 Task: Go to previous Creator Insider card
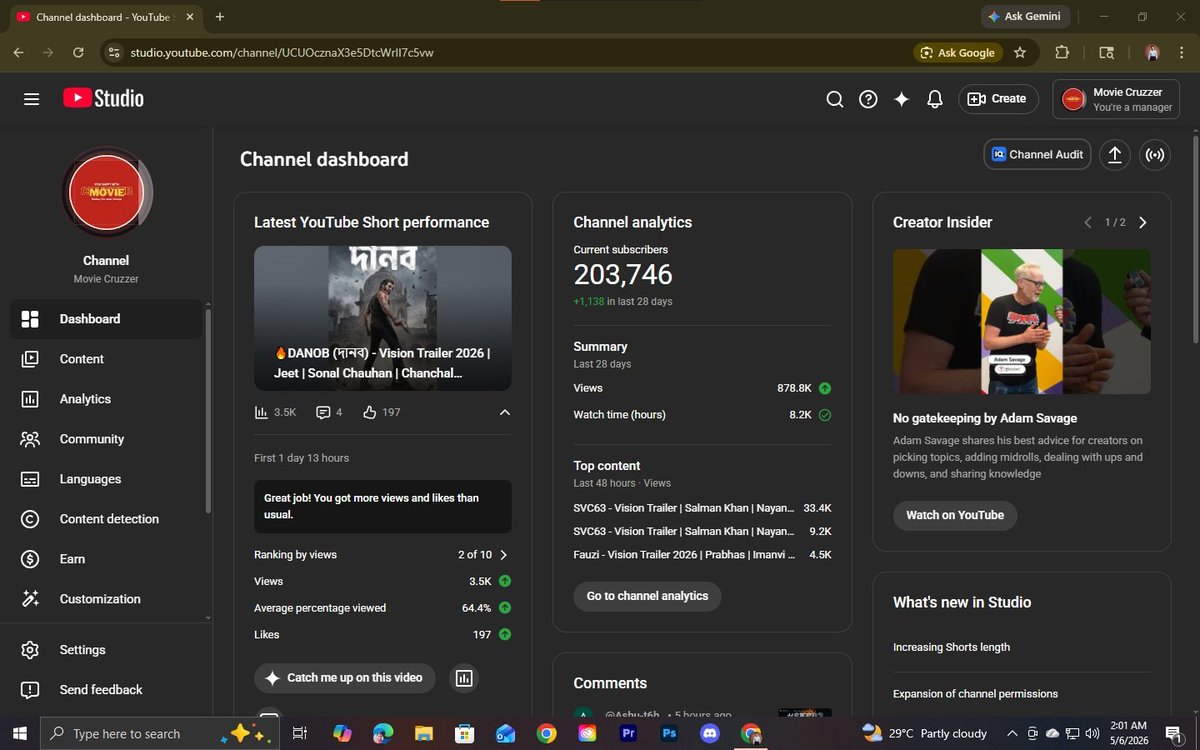[x=1088, y=222]
